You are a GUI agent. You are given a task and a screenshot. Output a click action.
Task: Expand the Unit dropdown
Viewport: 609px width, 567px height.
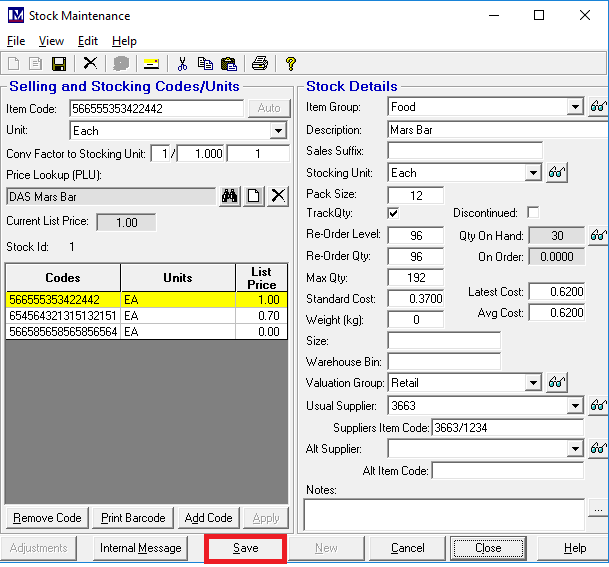point(279,131)
